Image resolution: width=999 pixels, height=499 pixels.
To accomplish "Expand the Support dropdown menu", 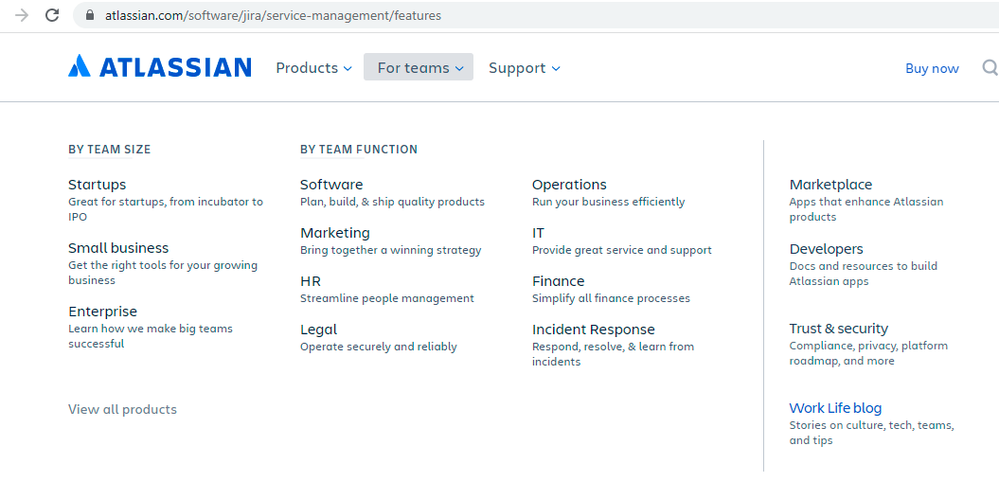I will (x=524, y=68).
